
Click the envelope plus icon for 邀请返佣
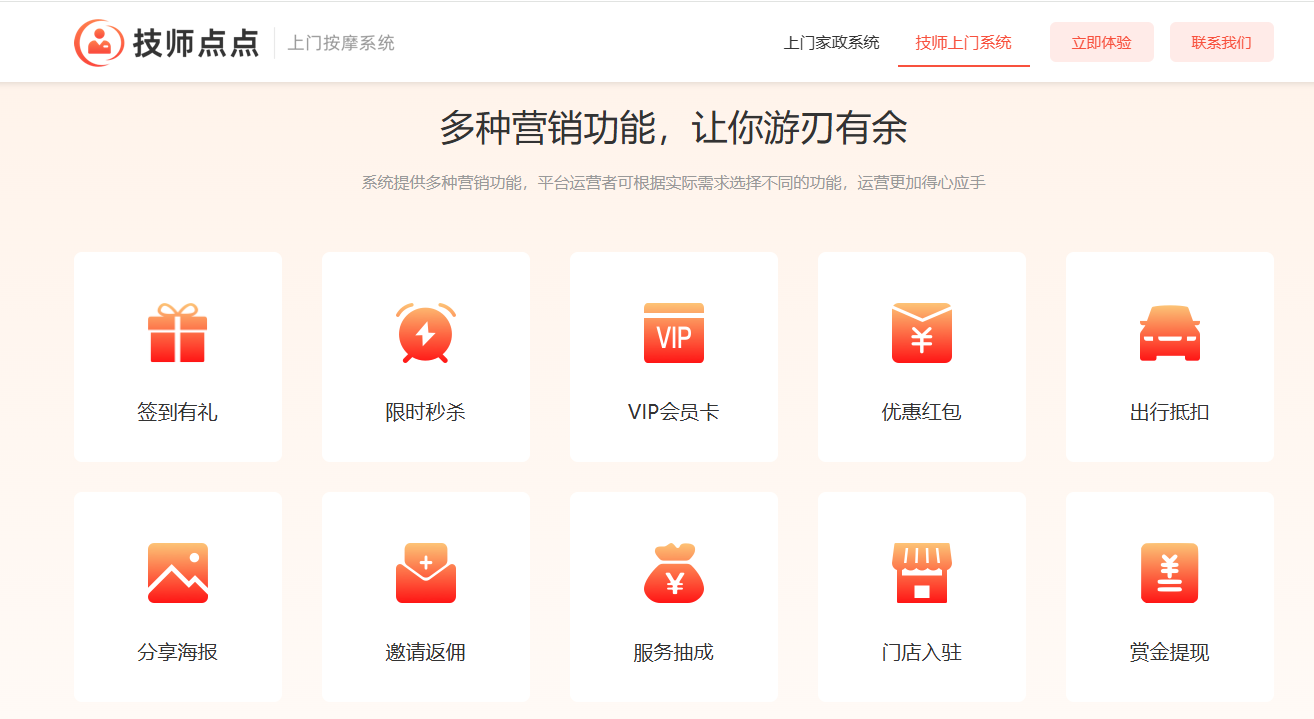click(x=426, y=573)
